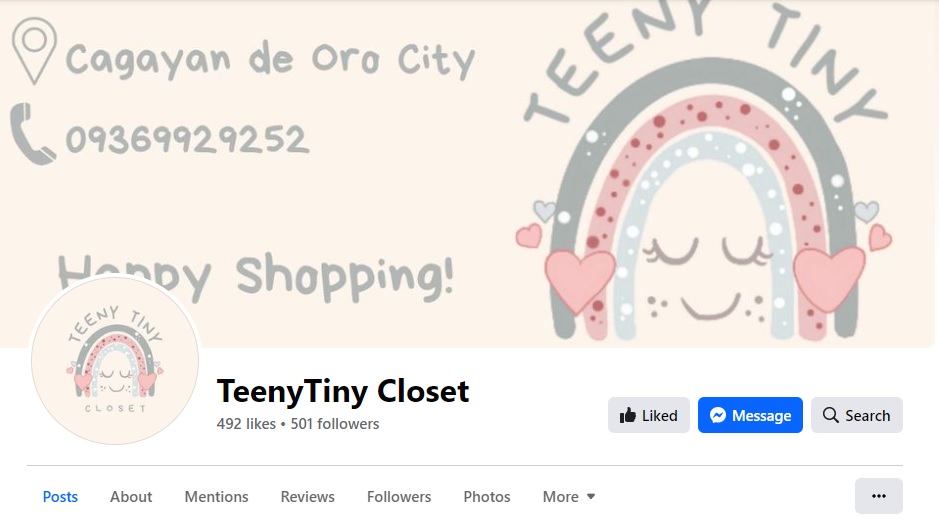View the Followers tab
The height and width of the screenshot is (519, 939).
[x=399, y=496]
